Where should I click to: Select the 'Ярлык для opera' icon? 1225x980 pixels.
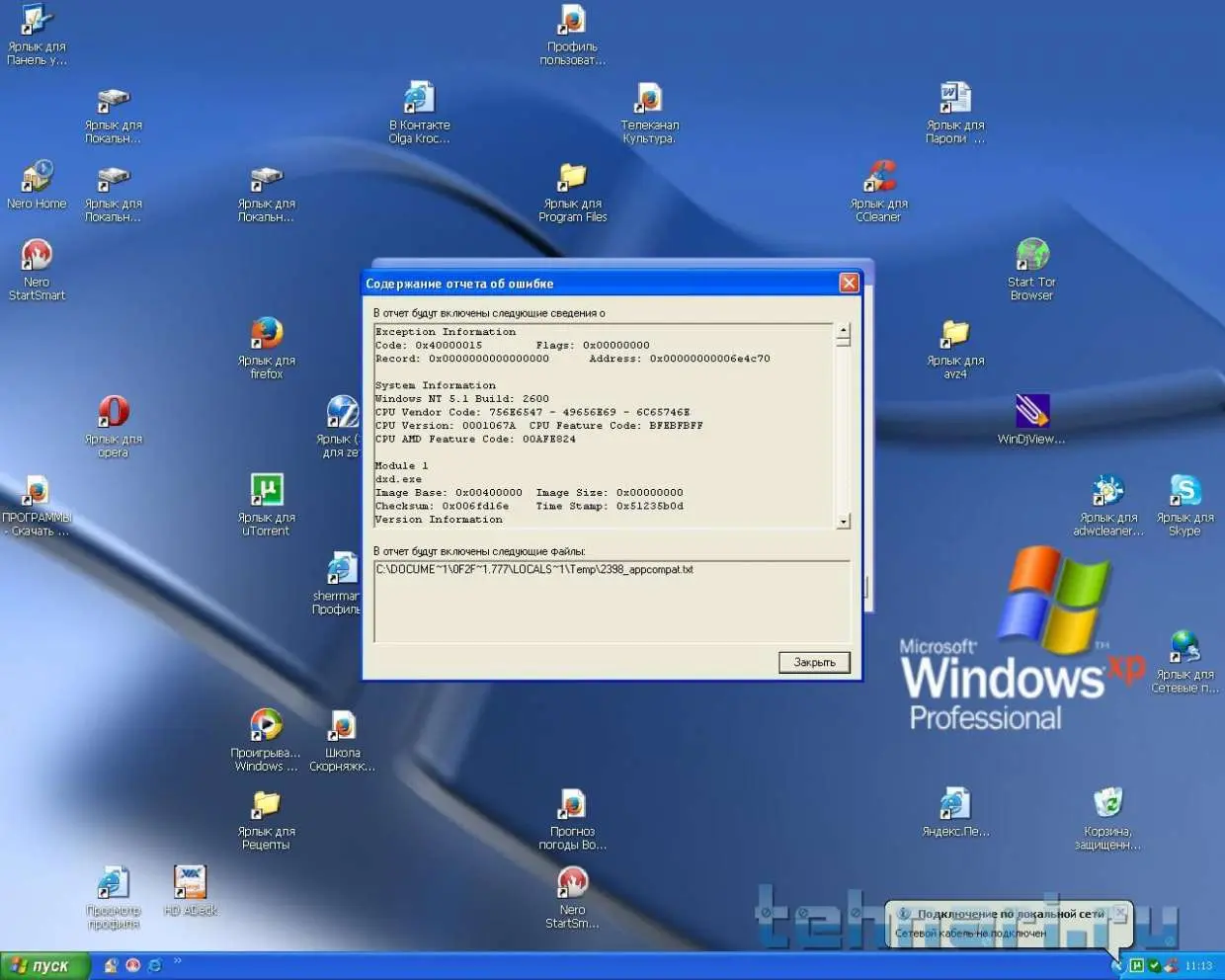[113, 427]
